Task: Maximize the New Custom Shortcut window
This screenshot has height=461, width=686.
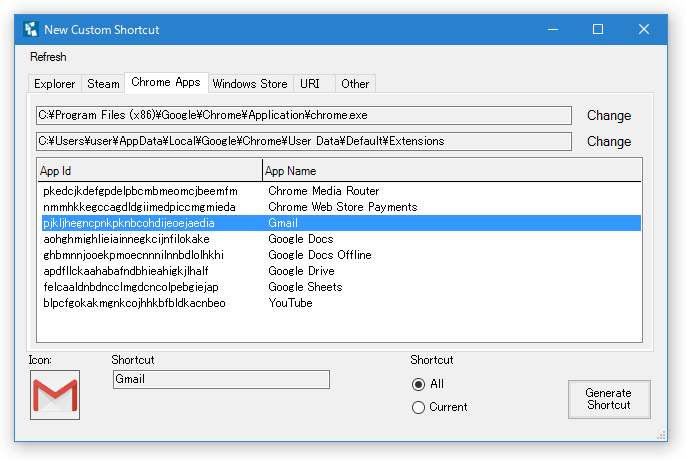Action: click(x=598, y=29)
